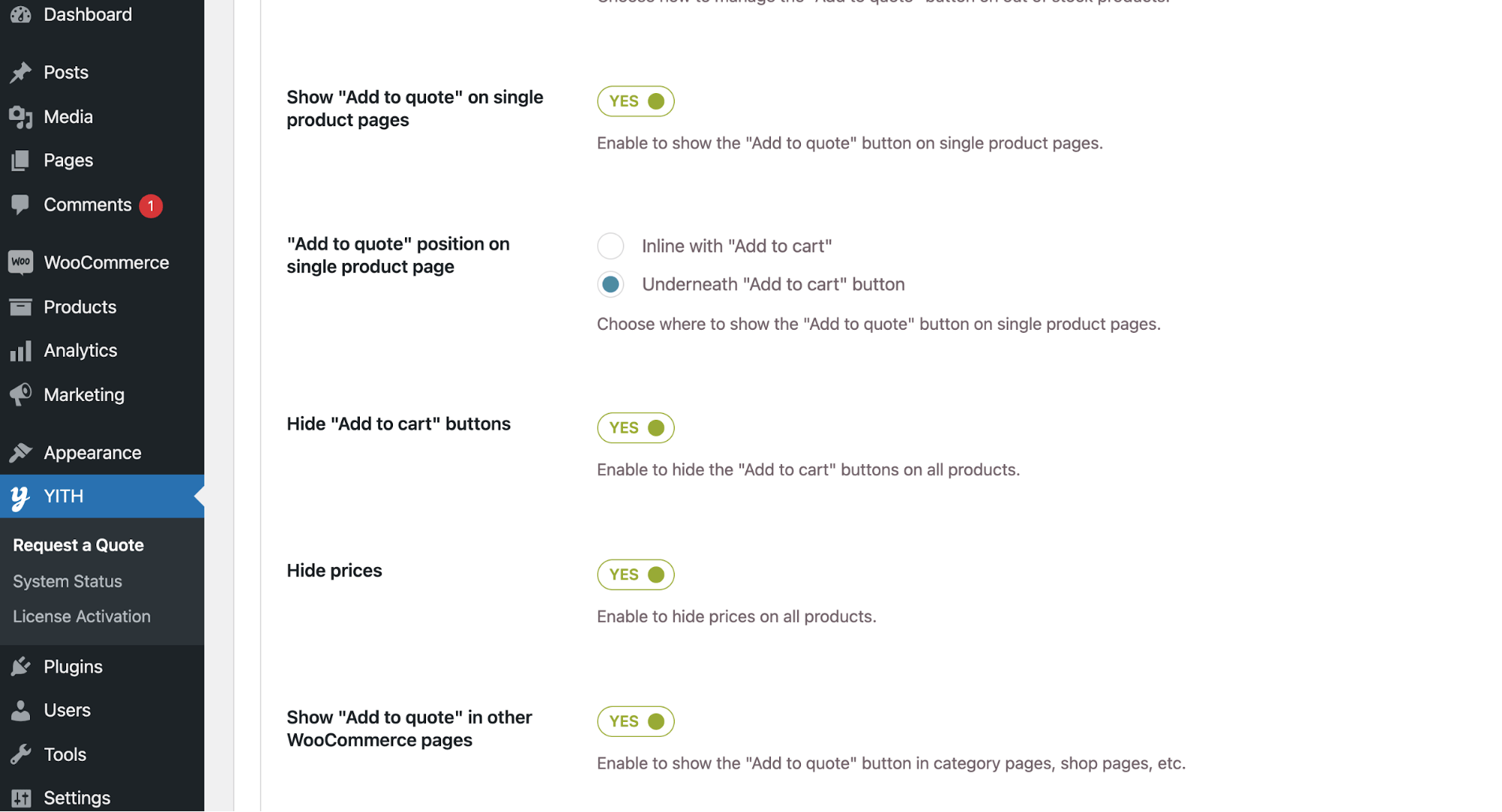
Task: Open the Request a Quote submenu item
Action: pos(78,545)
